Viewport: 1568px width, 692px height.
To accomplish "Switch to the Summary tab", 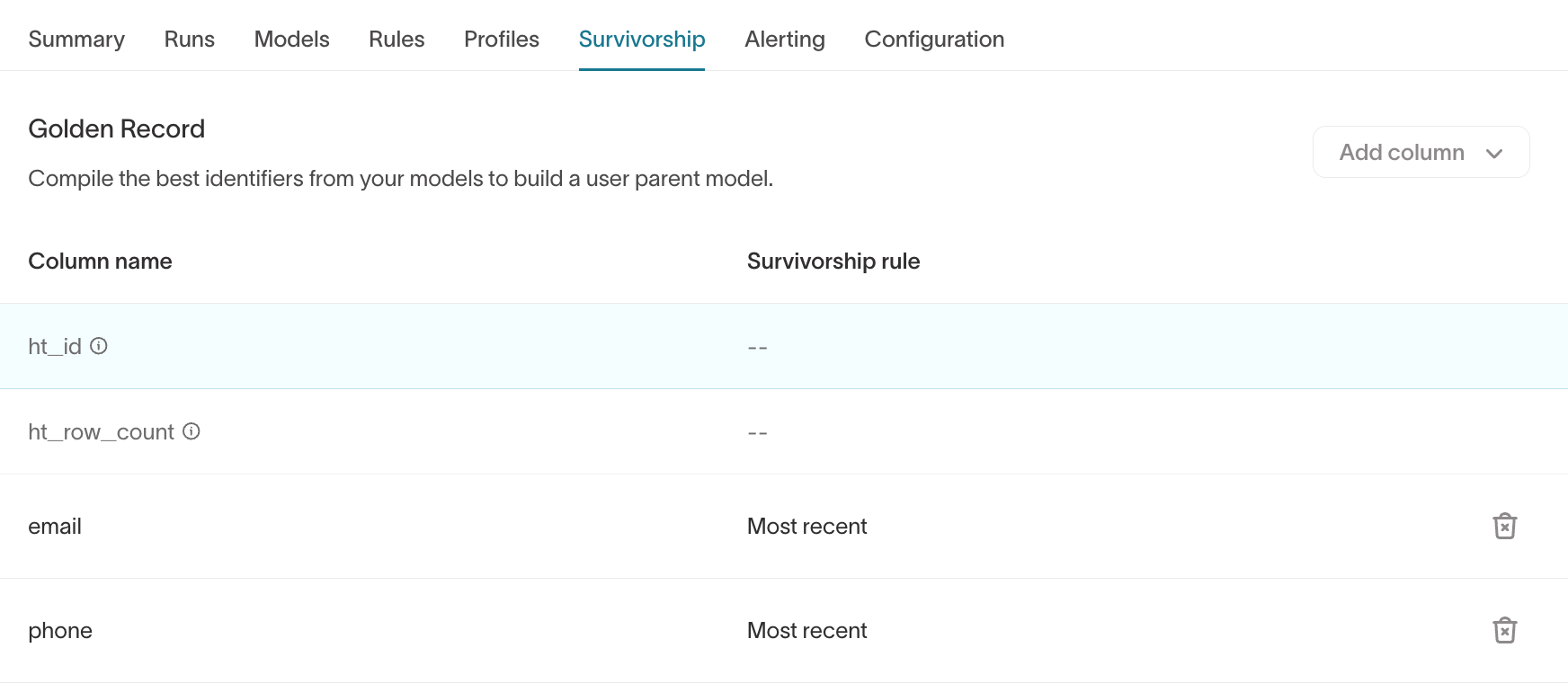I will coord(76,39).
